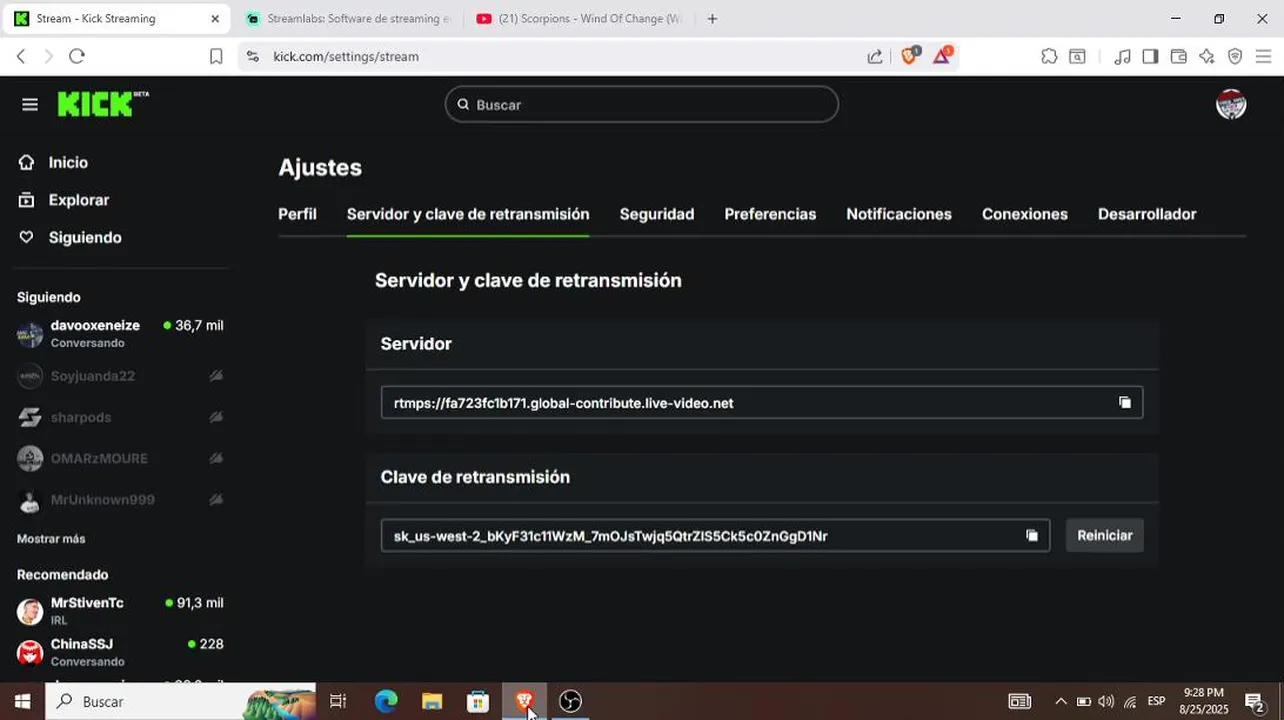Open the hamburger sidebar menu

[x=30, y=104]
